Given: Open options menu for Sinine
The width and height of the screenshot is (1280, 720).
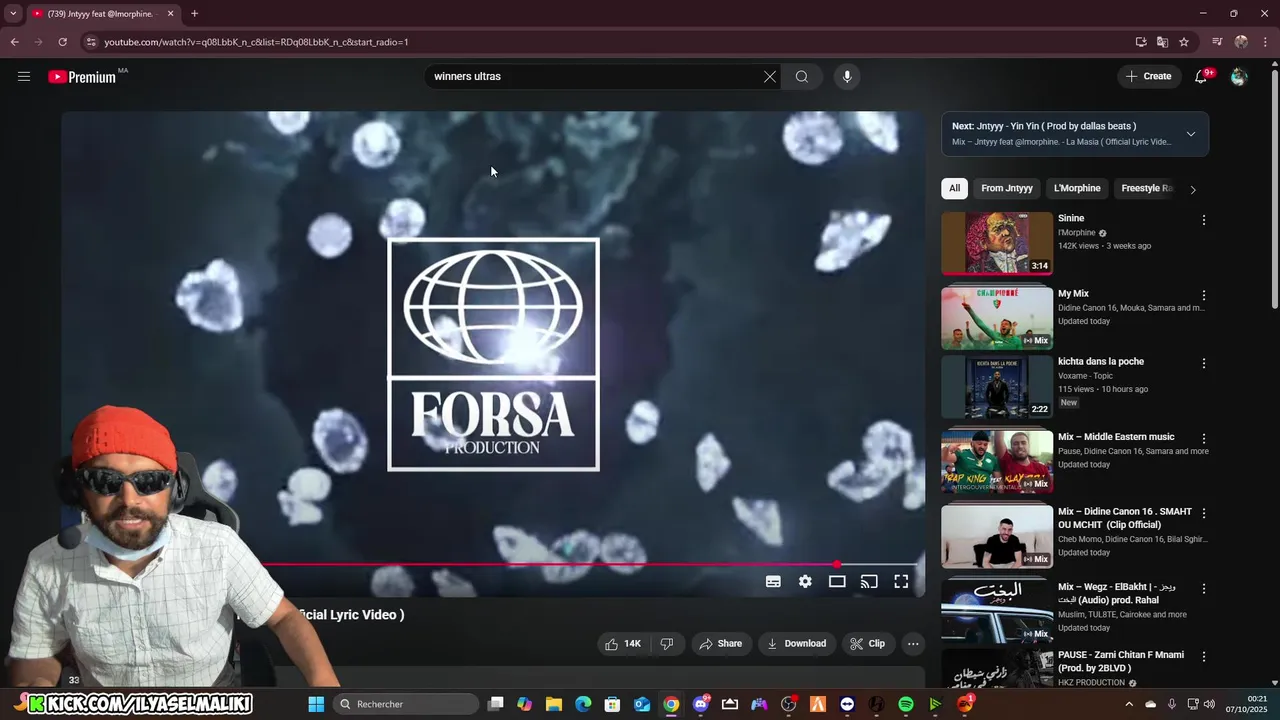Looking at the screenshot, I should pyautogui.click(x=1204, y=220).
